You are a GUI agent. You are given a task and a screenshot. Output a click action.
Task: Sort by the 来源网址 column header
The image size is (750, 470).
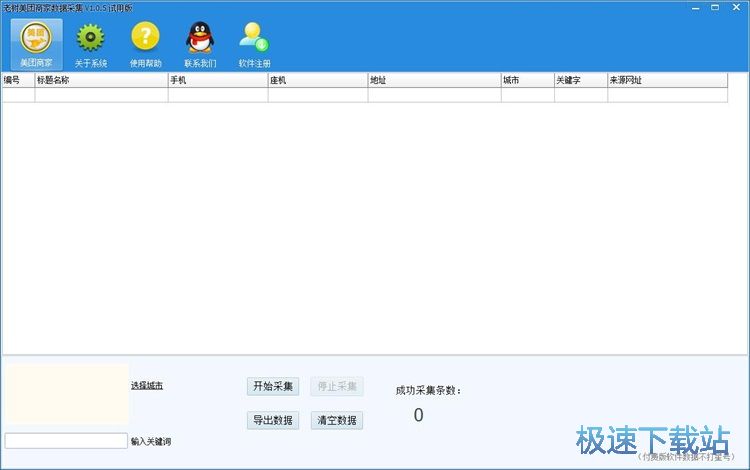click(668, 80)
